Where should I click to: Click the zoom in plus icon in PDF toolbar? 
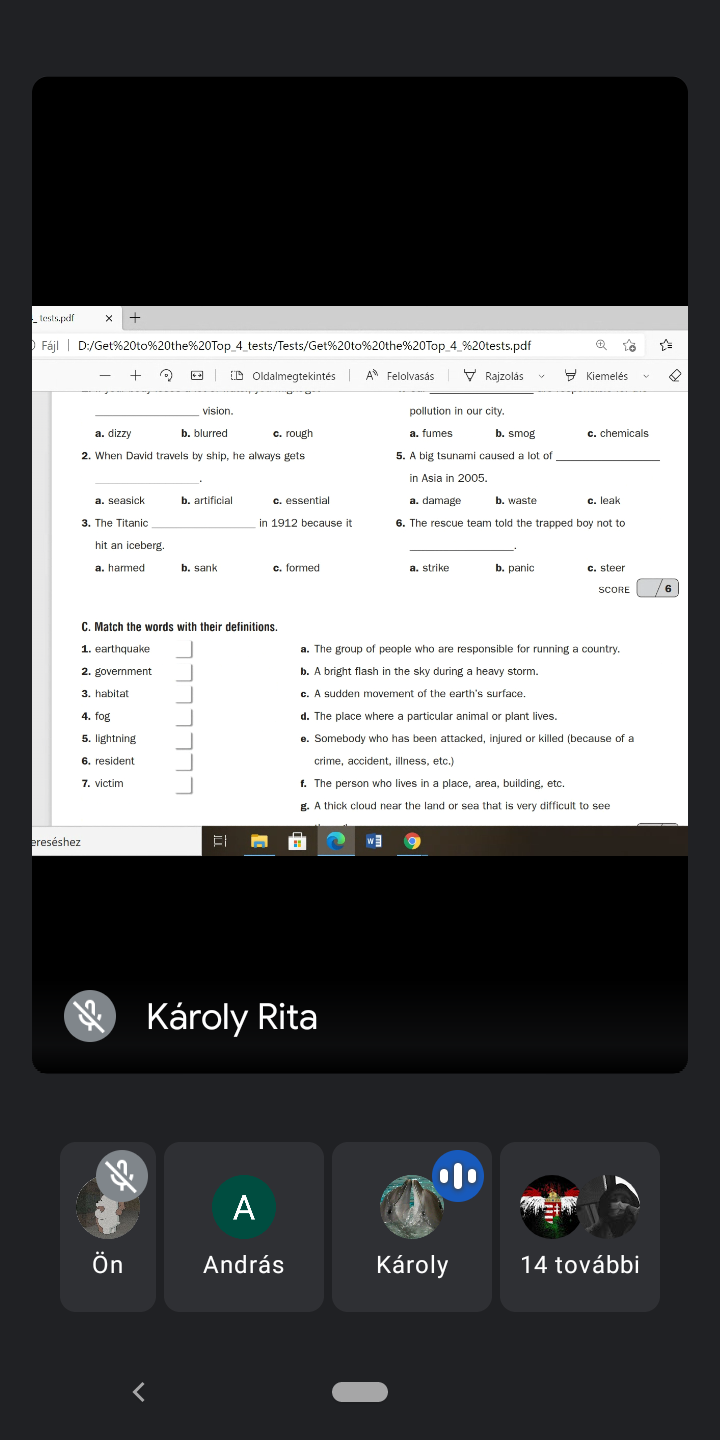pyautogui.click(x=135, y=376)
